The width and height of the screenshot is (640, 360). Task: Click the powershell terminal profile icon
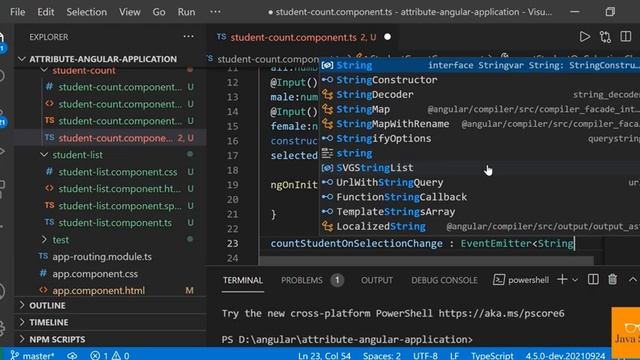click(499, 280)
